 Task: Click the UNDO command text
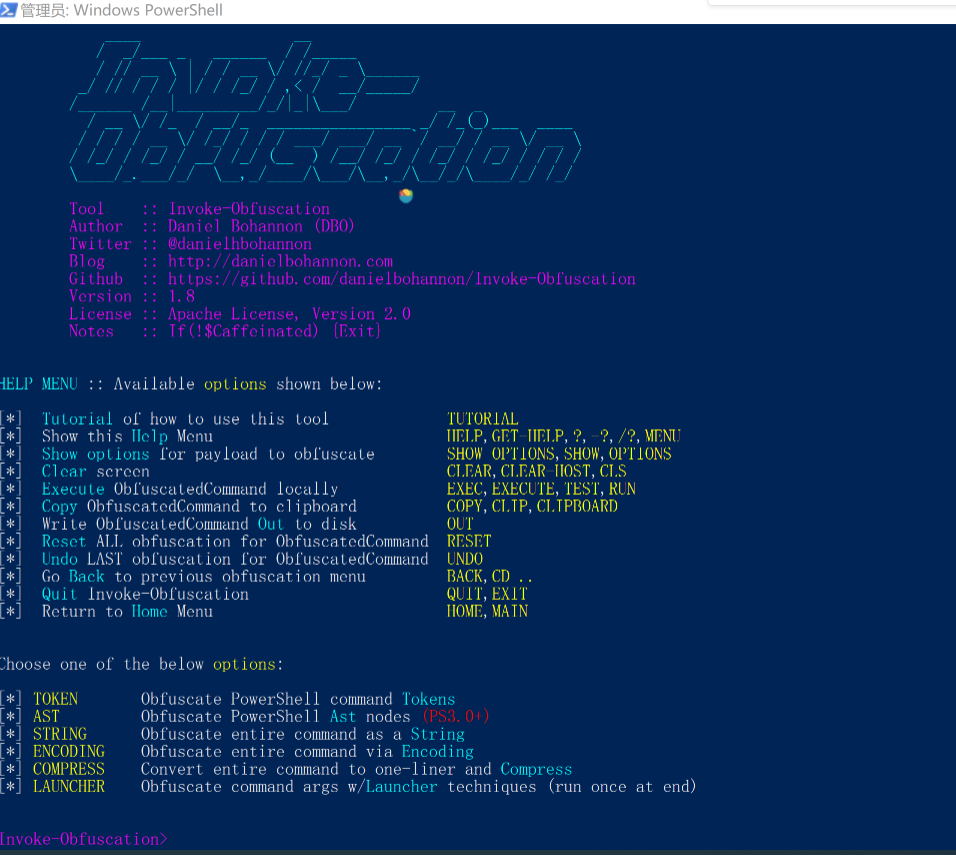465,559
